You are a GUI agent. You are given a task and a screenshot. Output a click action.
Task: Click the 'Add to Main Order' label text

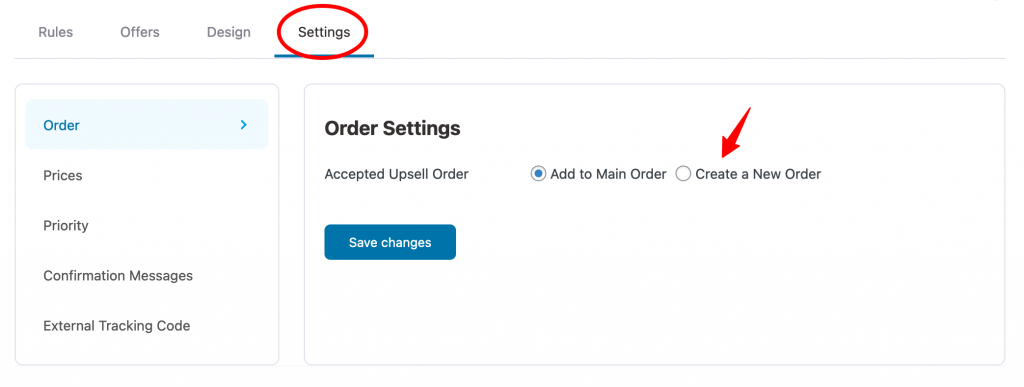point(609,174)
